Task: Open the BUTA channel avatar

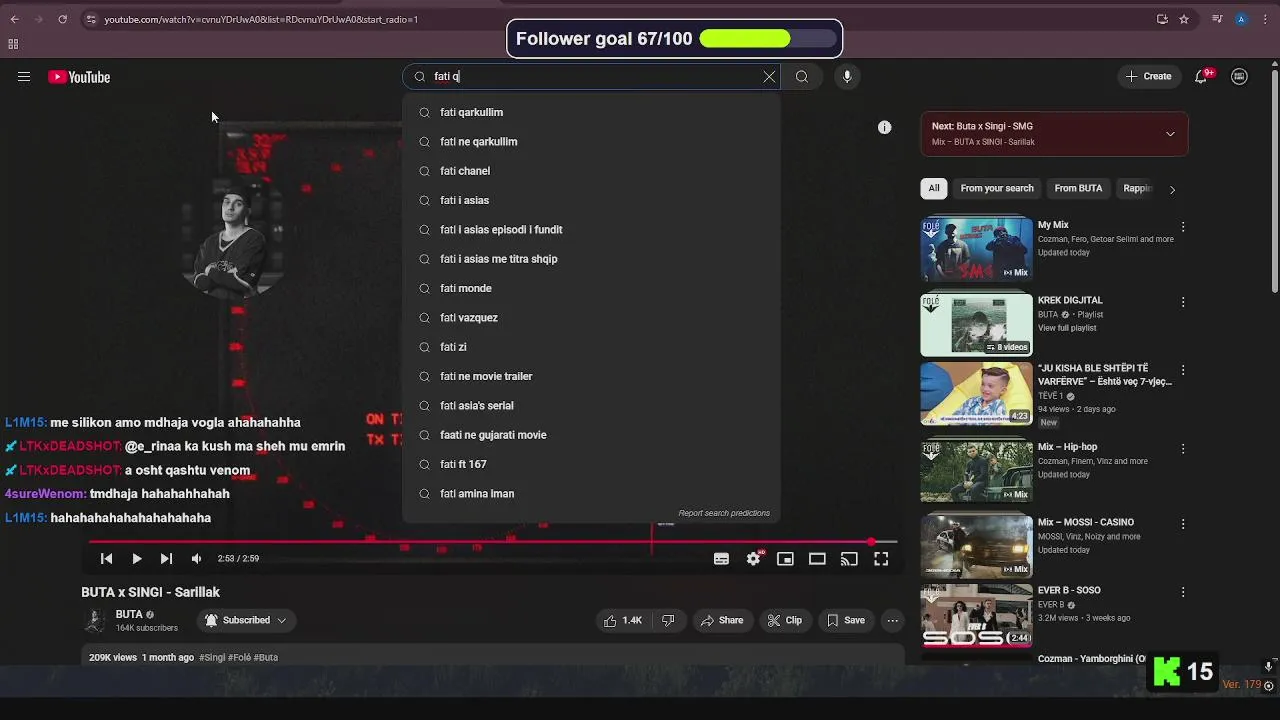Action: 95,620
